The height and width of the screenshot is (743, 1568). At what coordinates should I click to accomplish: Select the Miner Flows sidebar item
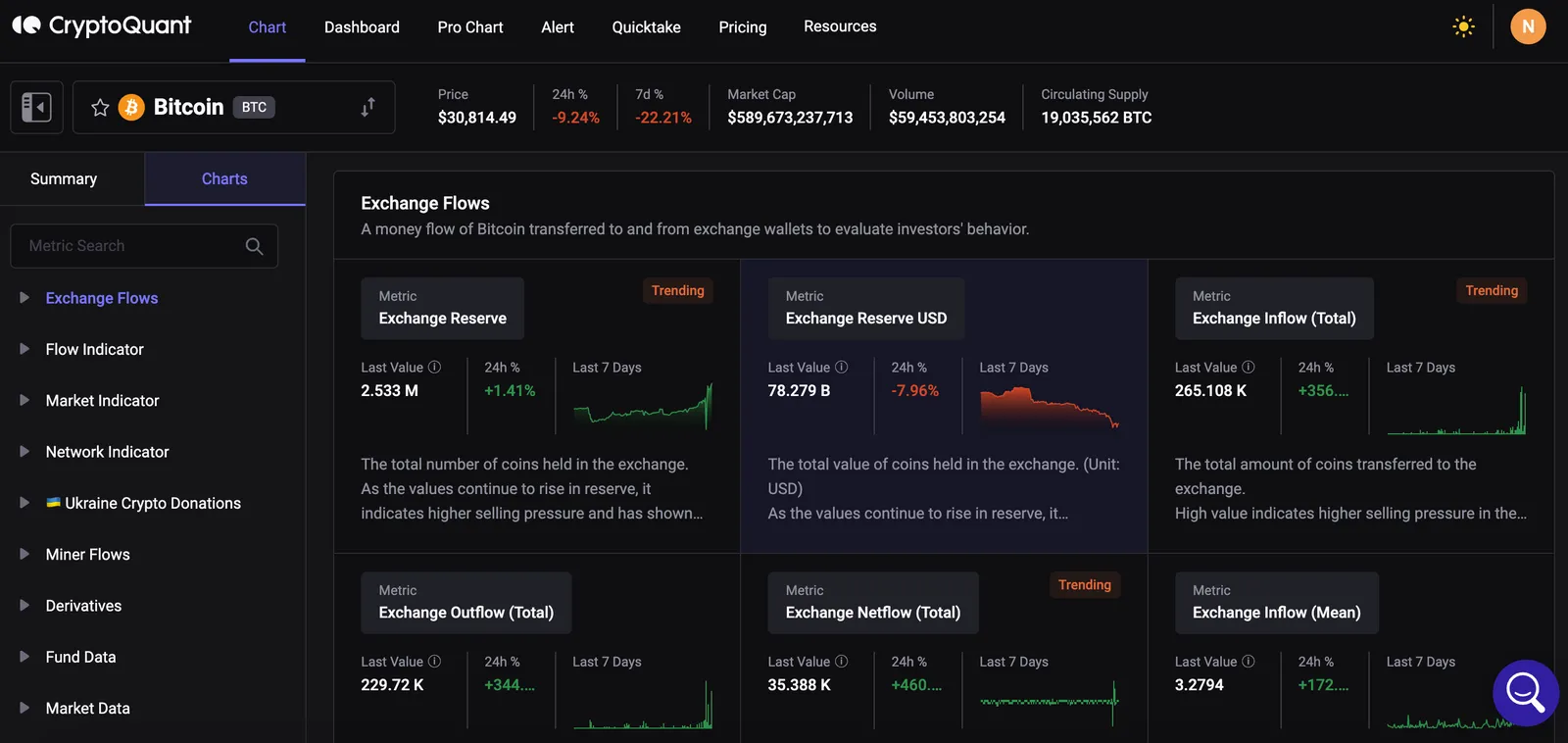tap(88, 554)
